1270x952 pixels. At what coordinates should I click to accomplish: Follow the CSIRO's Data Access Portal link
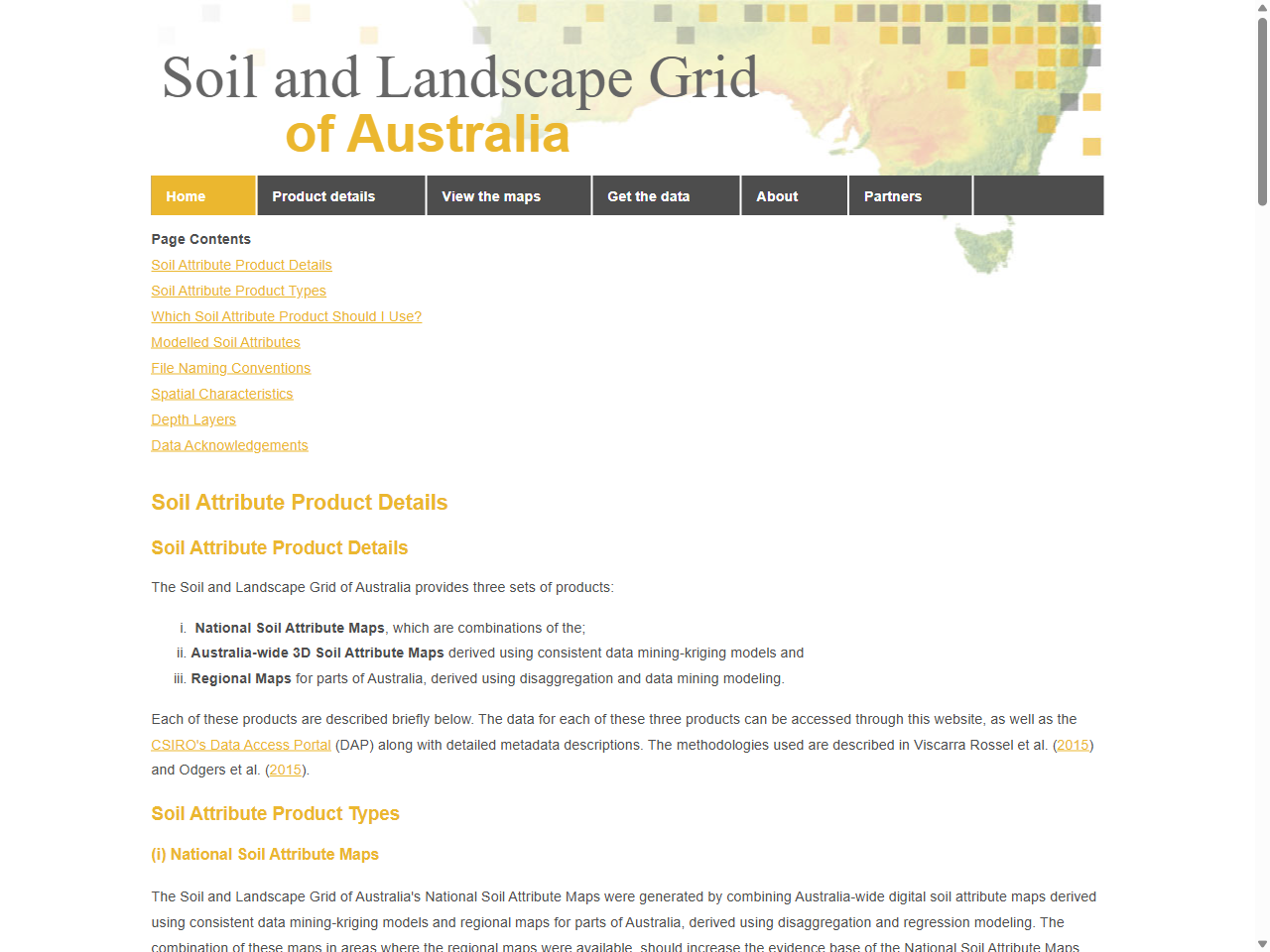point(241,744)
